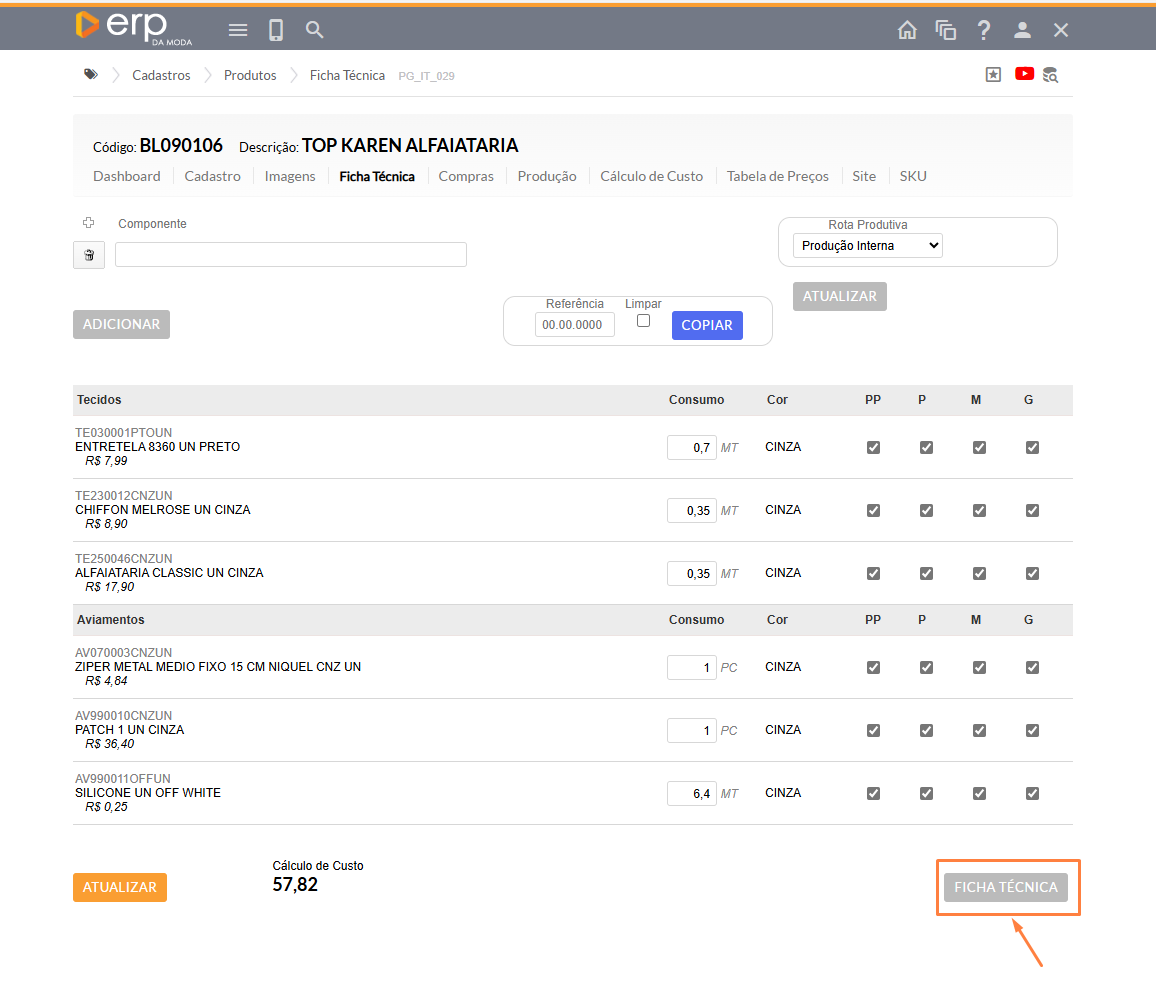Open search with magnifier icon
1156x1003 pixels.
tap(314, 30)
